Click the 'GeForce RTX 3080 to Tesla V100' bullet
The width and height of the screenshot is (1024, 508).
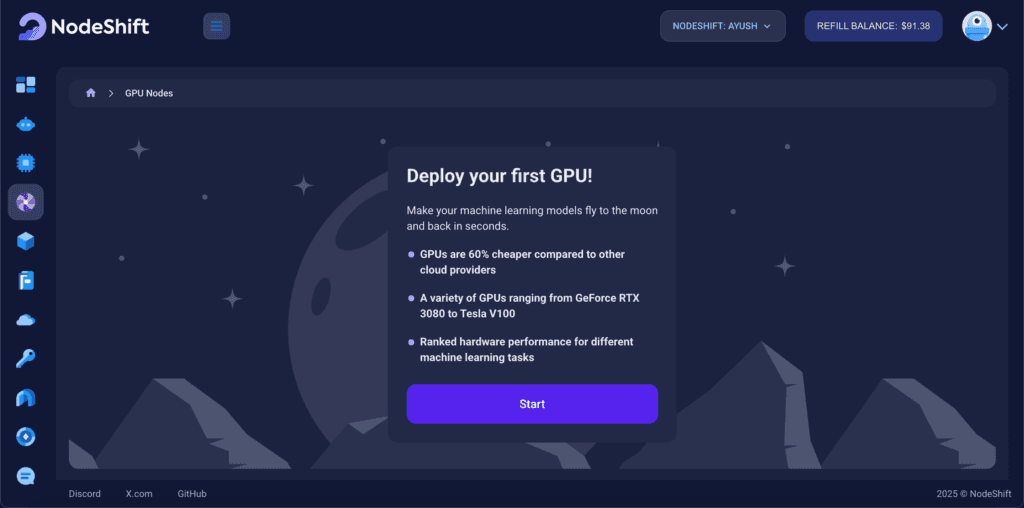coord(530,306)
